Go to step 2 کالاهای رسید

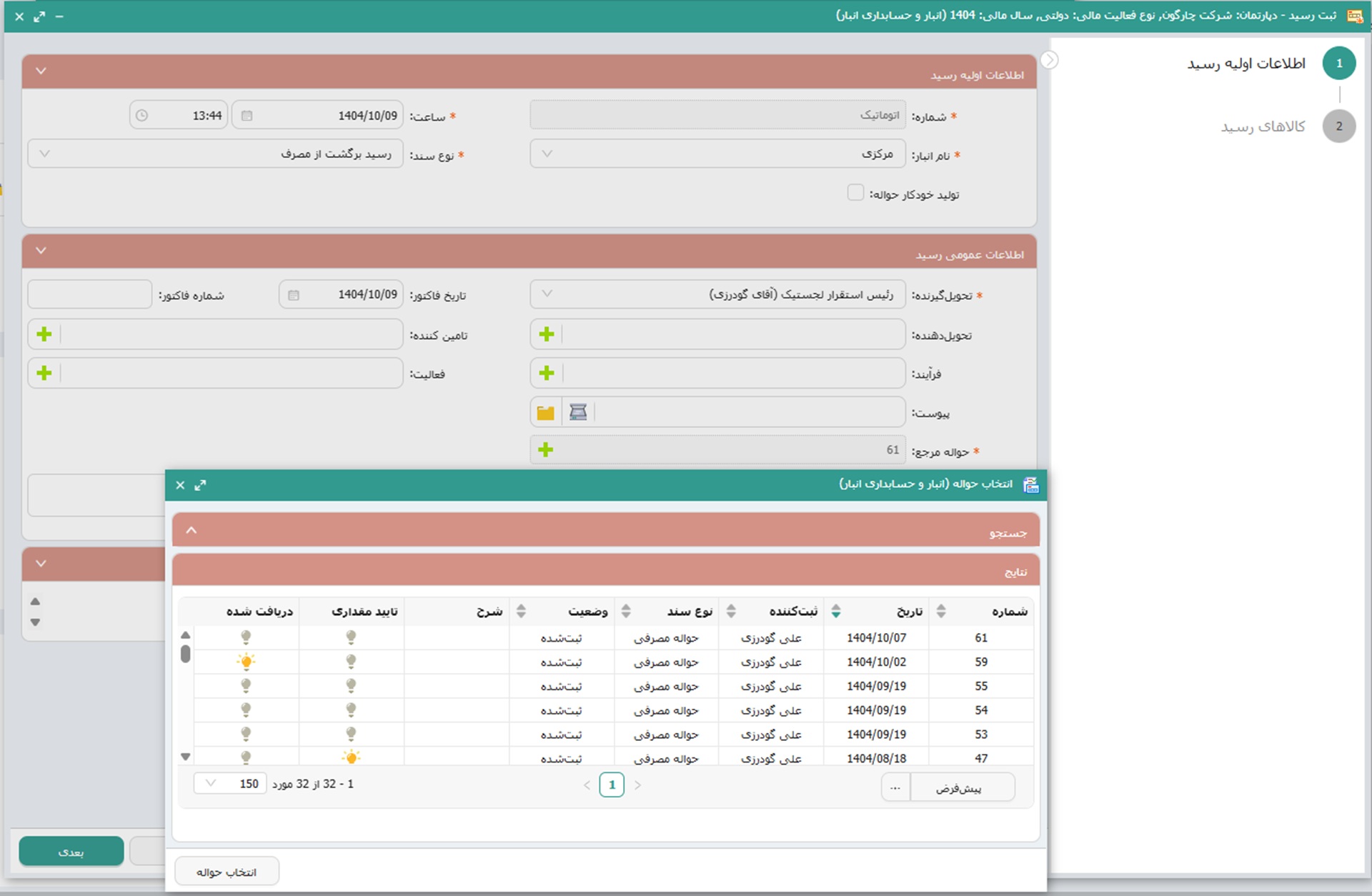point(1338,126)
